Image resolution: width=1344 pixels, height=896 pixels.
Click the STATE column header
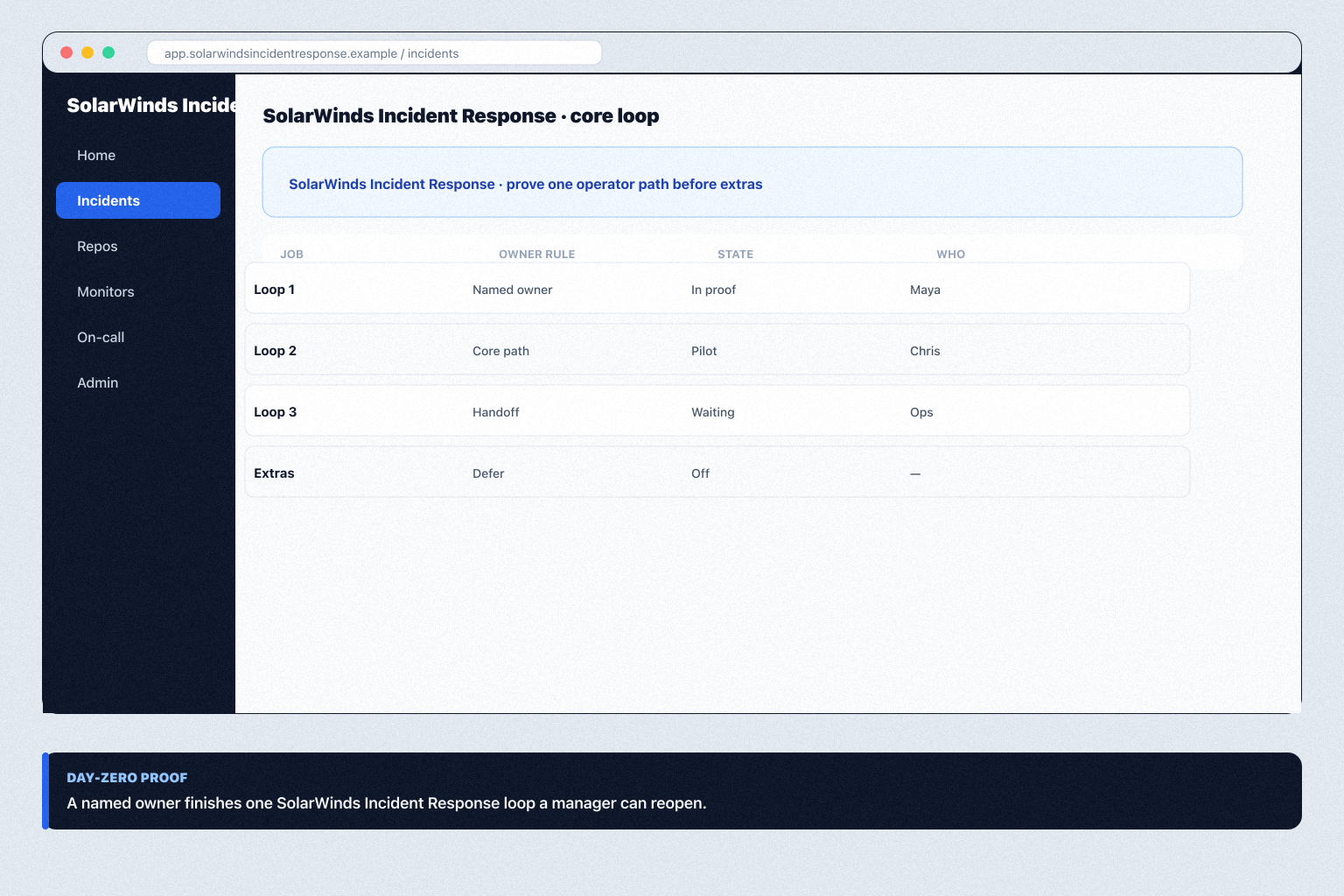click(x=735, y=255)
